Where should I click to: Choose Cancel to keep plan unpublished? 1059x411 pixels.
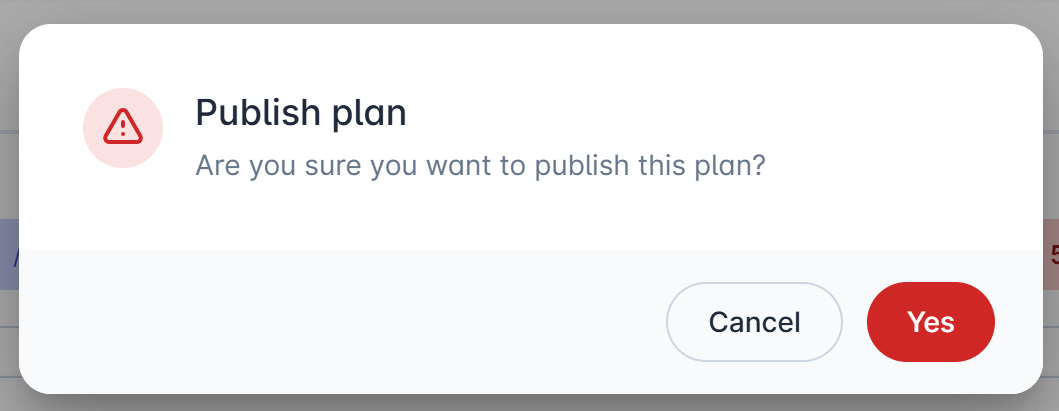(754, 322)
